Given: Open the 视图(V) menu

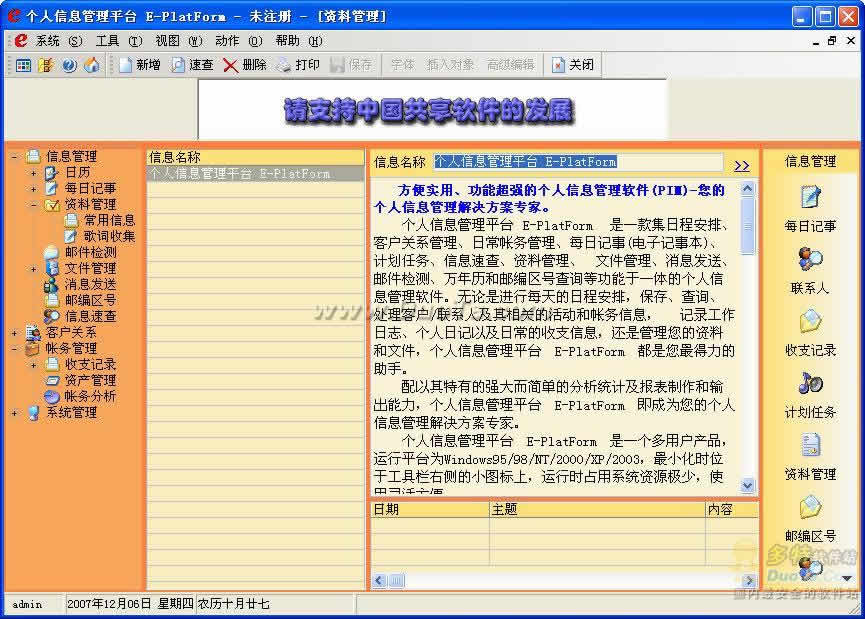Looking at the screenshot, I should click(x=179, y=41).
